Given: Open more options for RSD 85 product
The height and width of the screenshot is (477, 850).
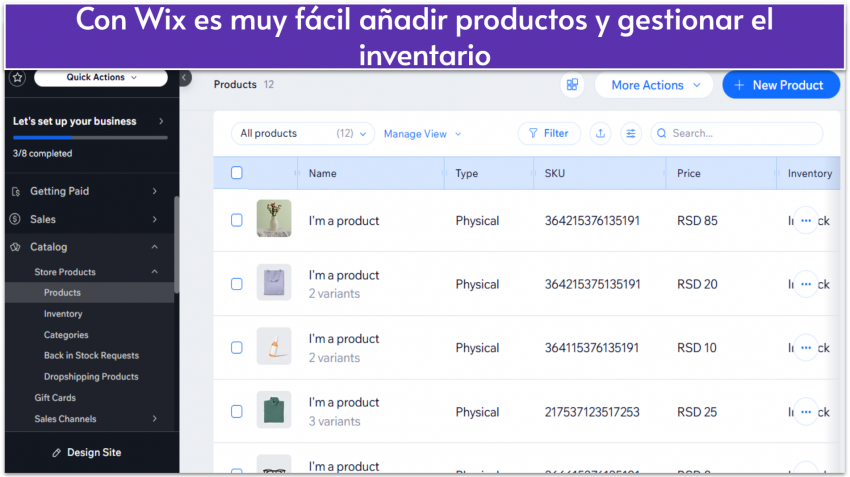Looking at the screenshot, I should click(x=806, y=221).
